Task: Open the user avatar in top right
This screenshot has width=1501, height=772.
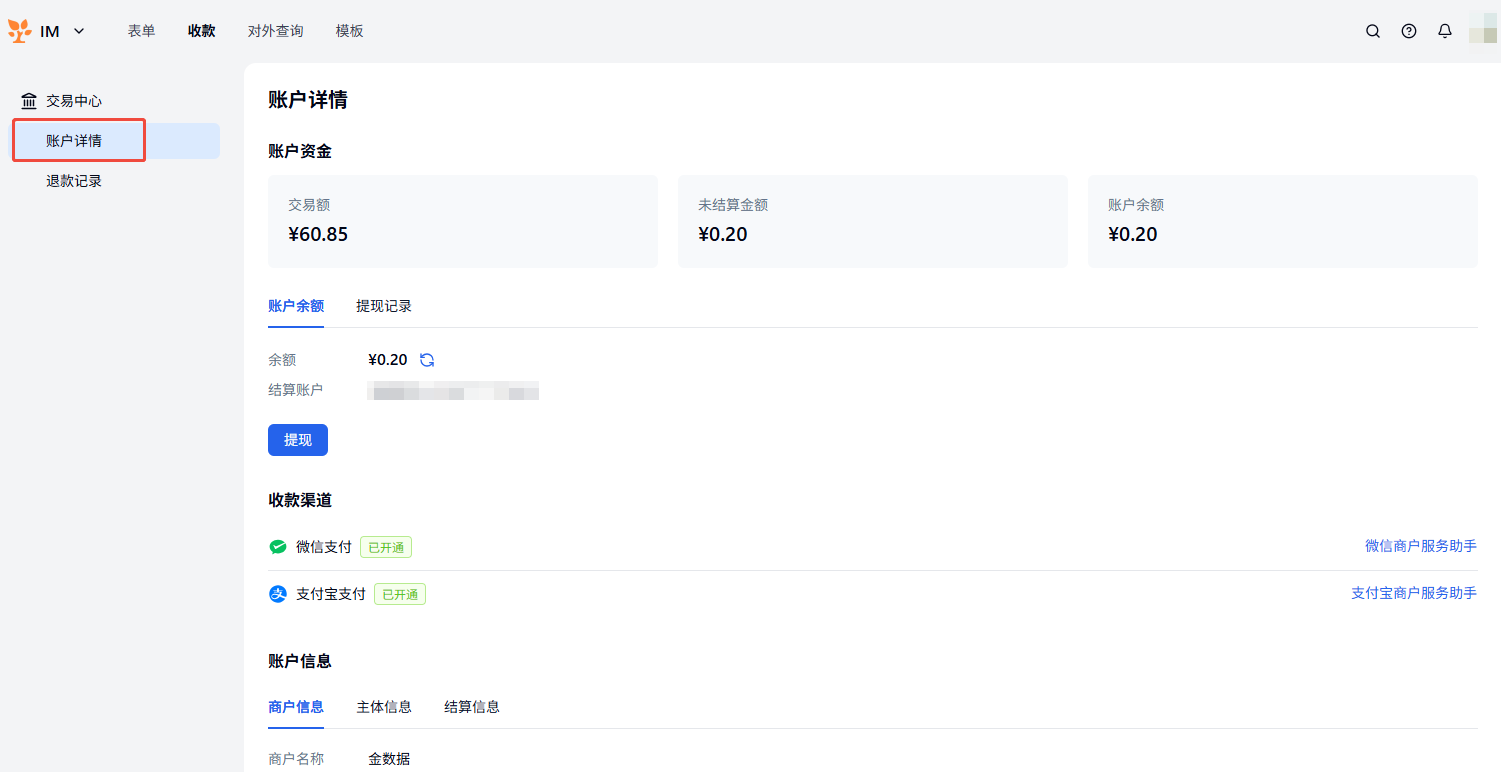Action: 1482,31
